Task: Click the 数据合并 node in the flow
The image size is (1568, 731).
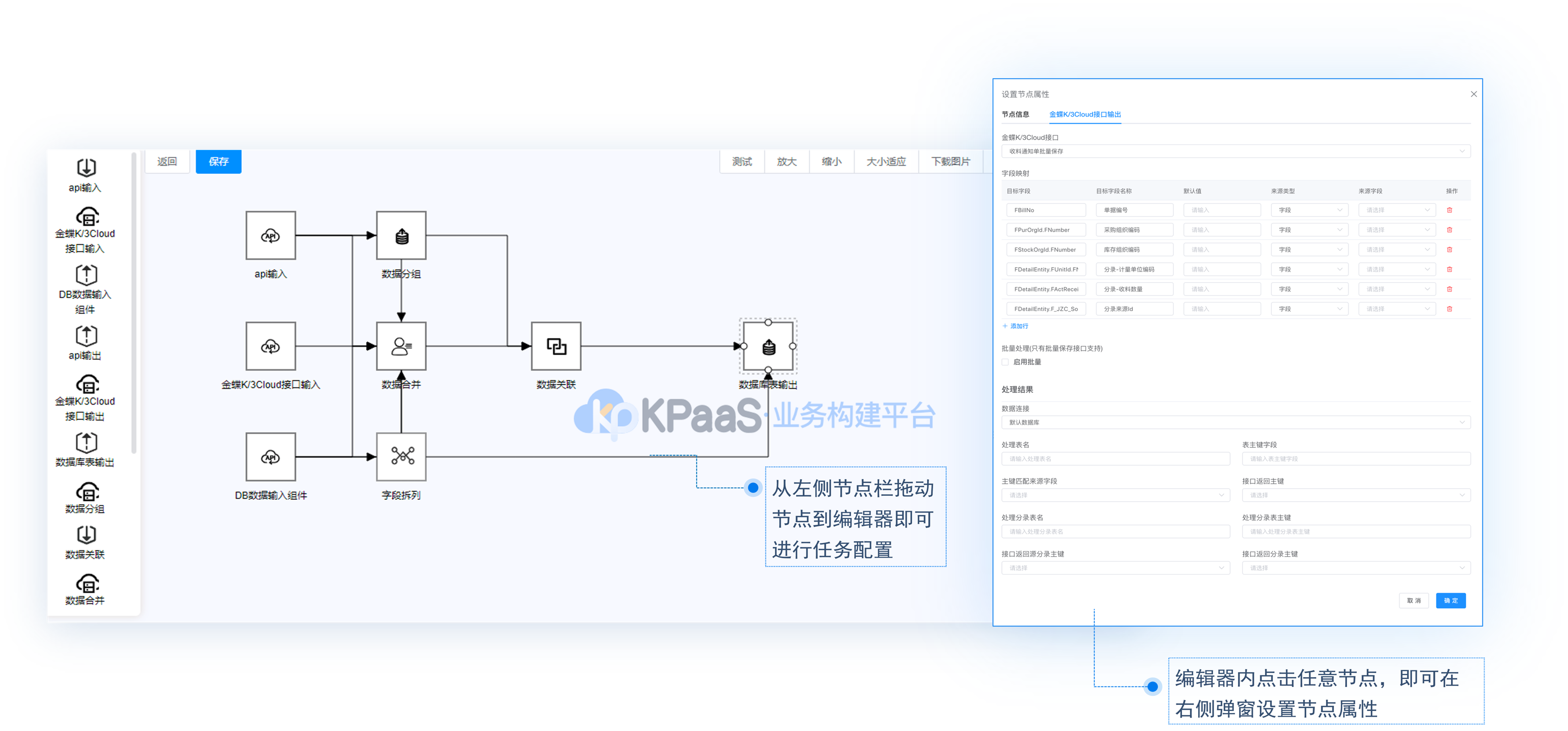Action: tap(401, 346)
